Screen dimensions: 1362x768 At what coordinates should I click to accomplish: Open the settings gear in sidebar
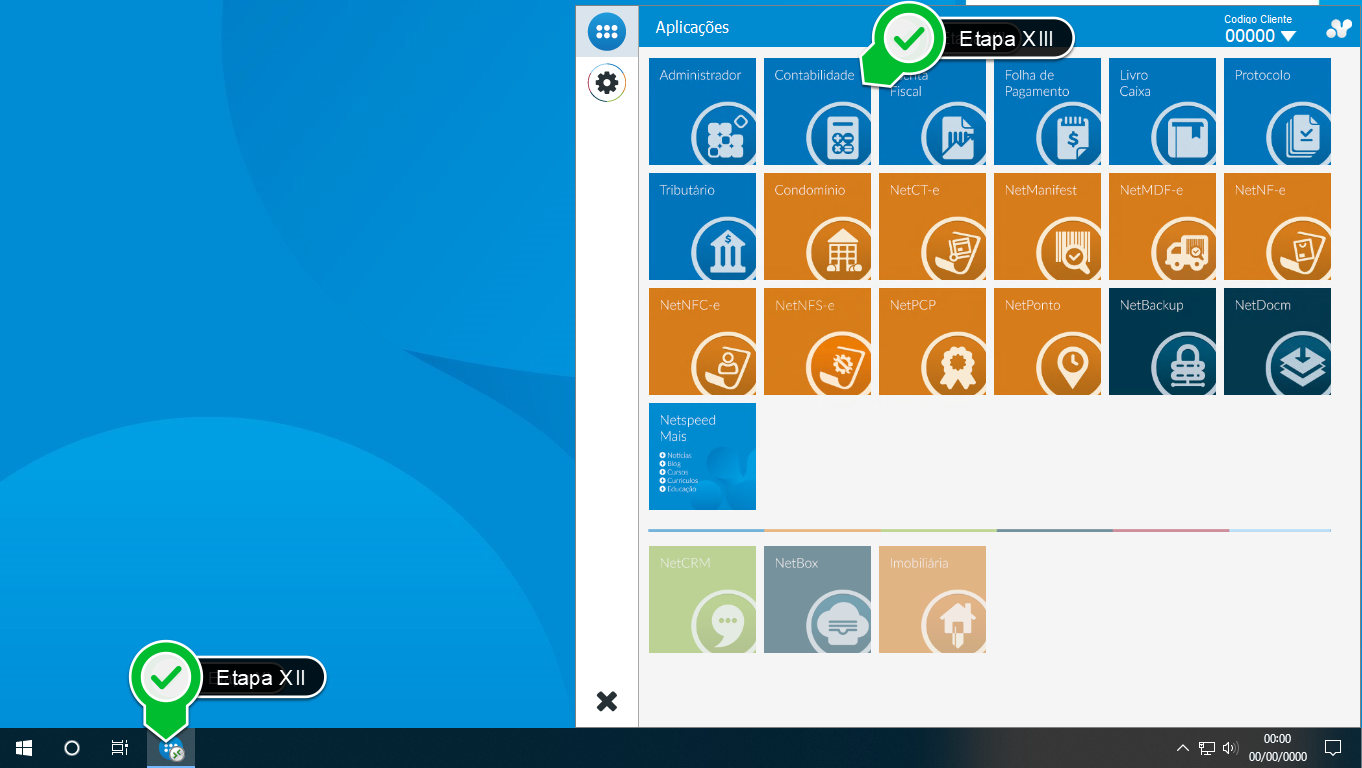[x=607, y=83]
